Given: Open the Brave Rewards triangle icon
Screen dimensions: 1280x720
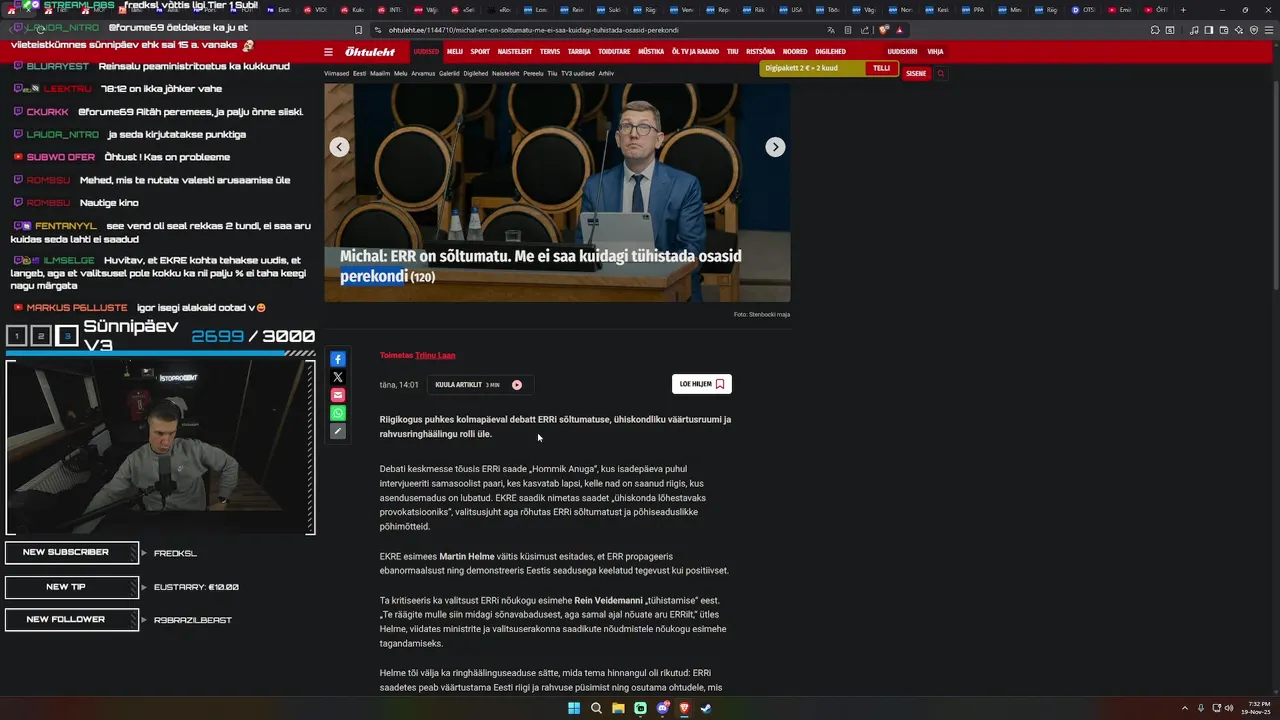Looking at the screenshot, I should [x=899, y=30].
